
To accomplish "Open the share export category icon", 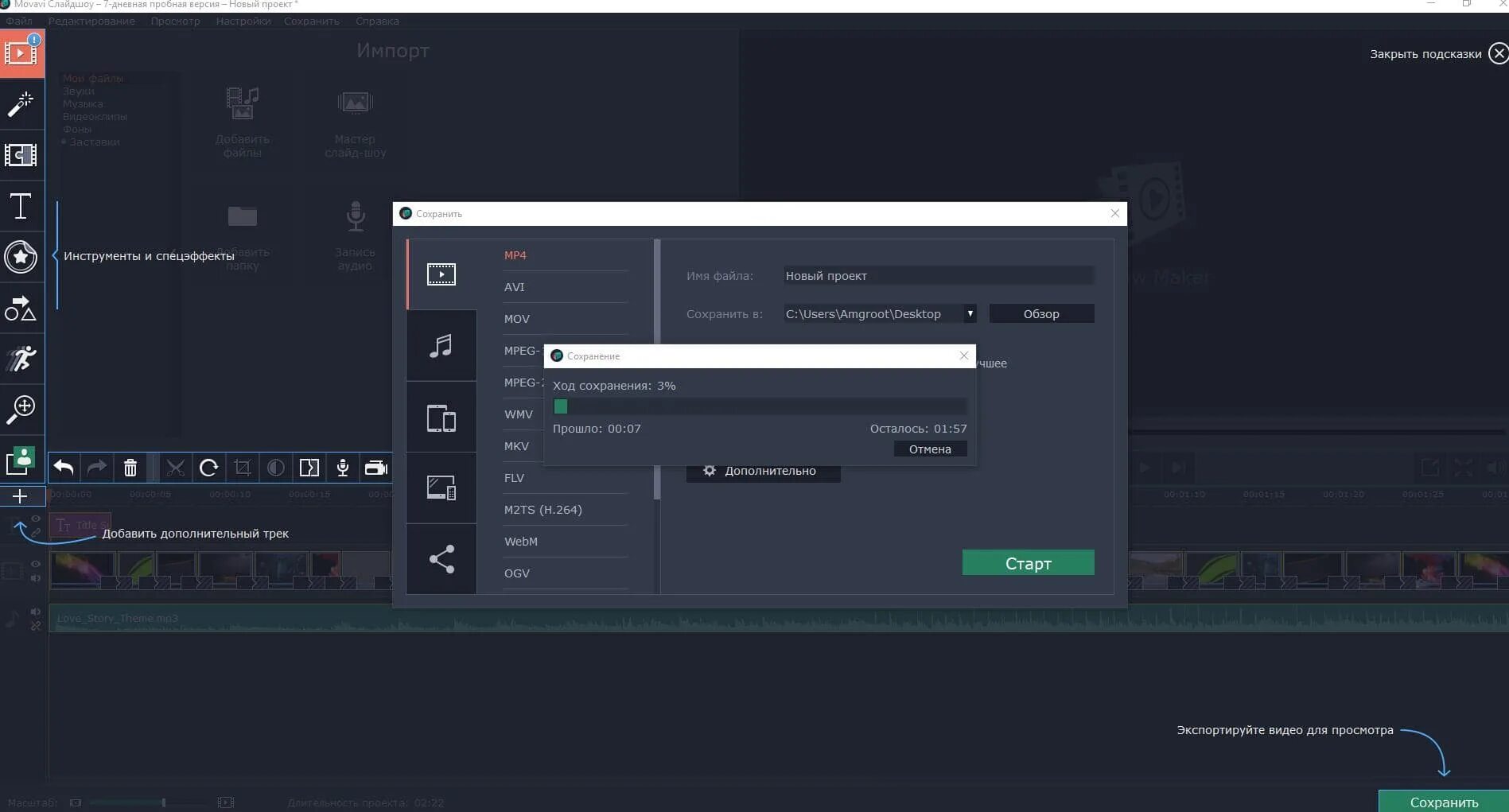I will coord(441,558).
